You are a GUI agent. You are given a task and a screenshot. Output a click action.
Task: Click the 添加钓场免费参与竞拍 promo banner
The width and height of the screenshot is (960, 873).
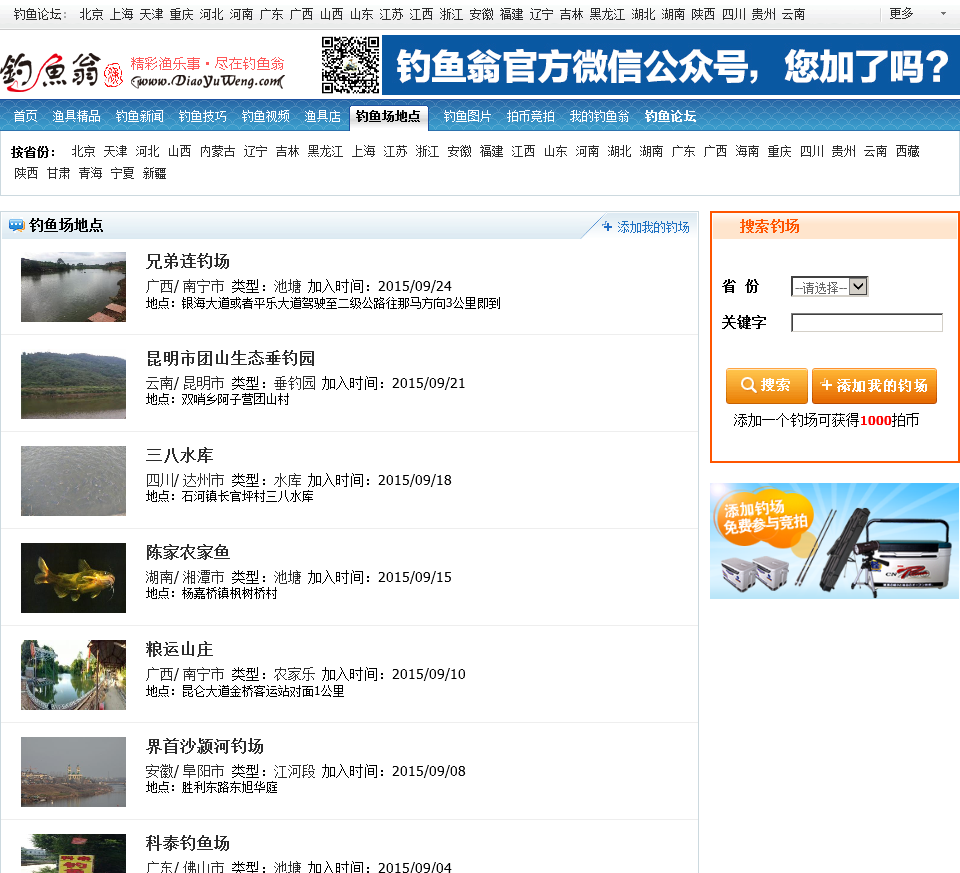(834, 541)
